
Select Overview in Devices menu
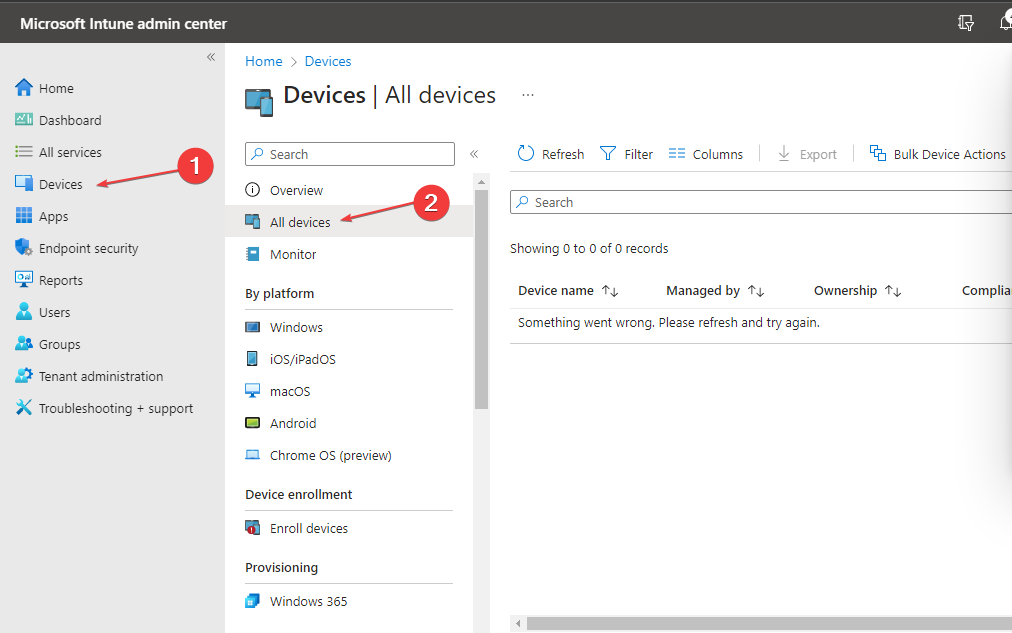pos(296,190)
